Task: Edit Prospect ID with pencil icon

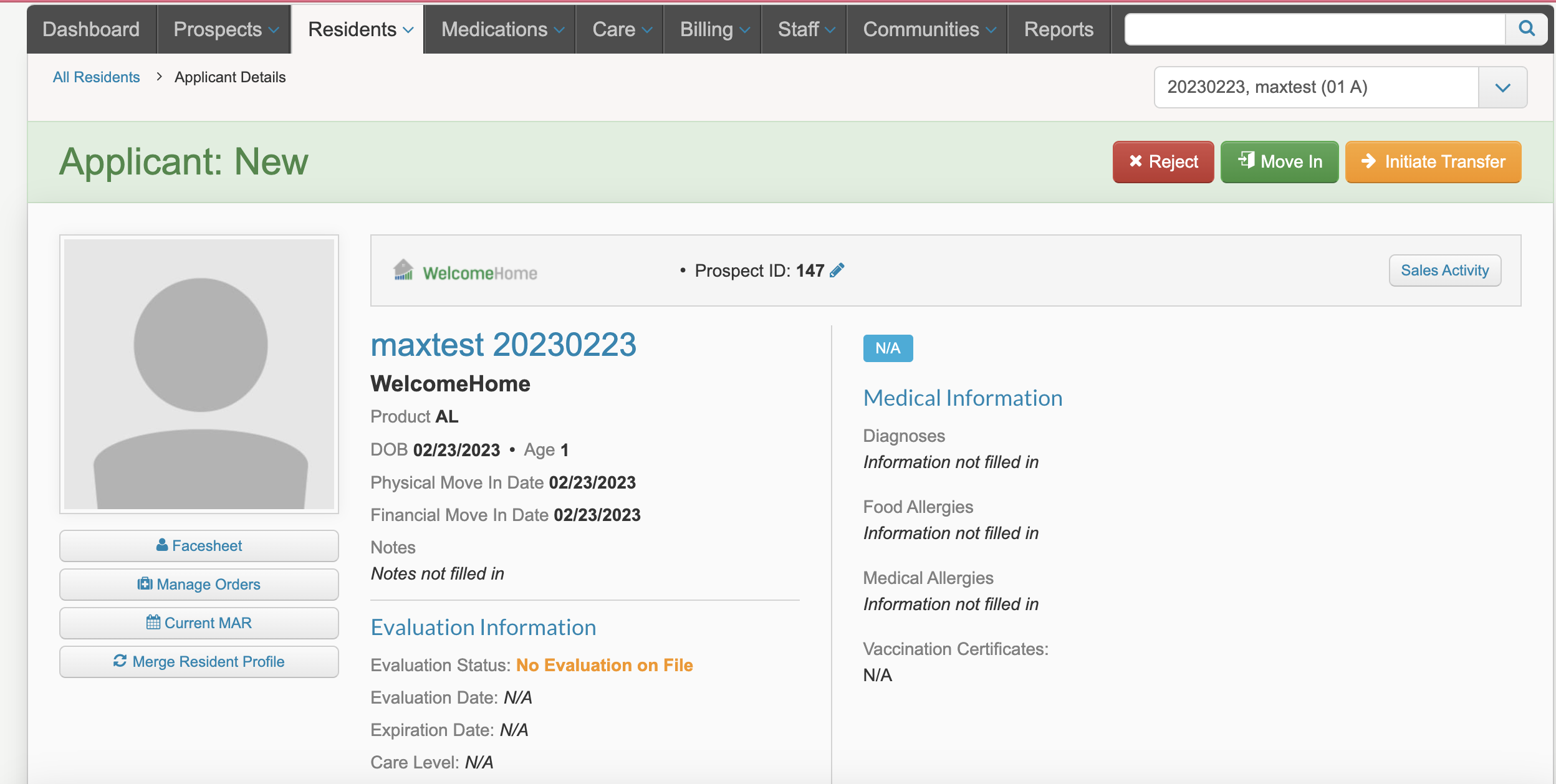Action: [837, 270]
